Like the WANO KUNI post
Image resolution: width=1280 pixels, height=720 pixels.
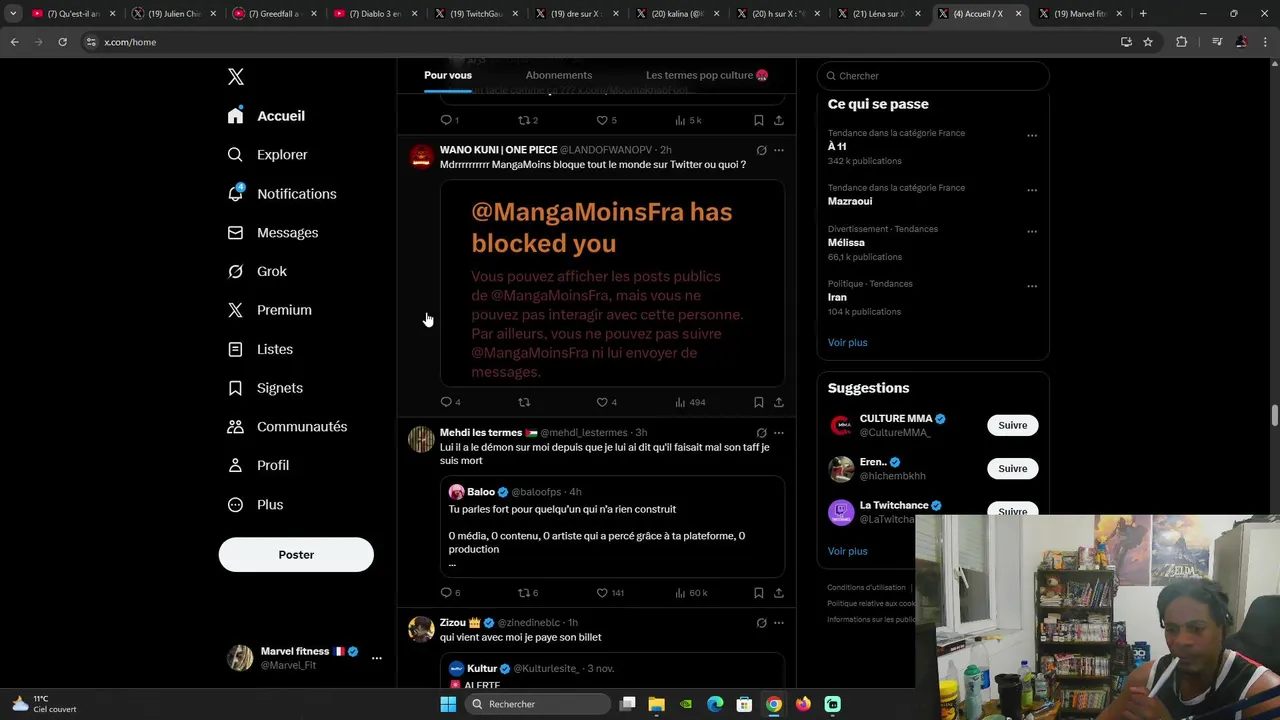tap(602, 402)
